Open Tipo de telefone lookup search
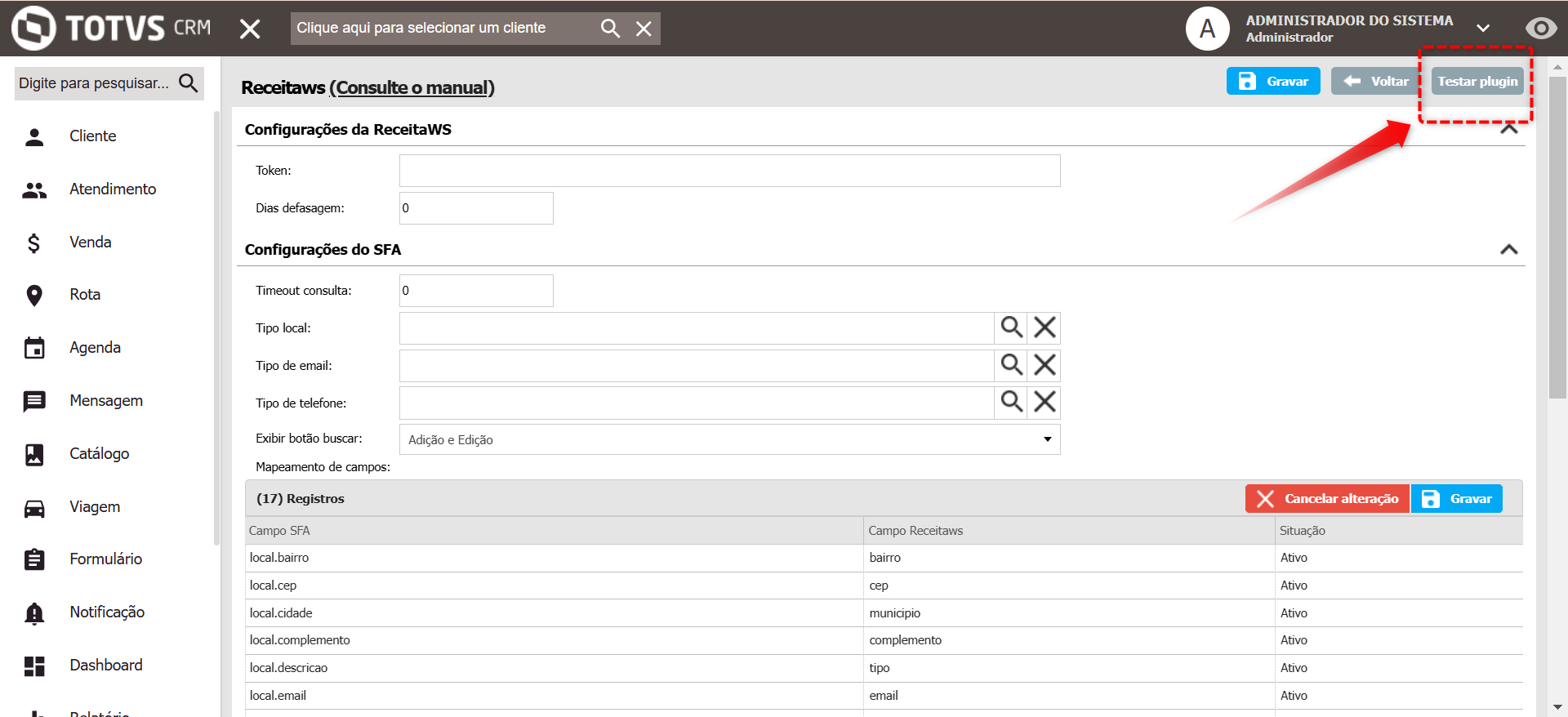The image size is (1568, 717). coord(1011,403)
